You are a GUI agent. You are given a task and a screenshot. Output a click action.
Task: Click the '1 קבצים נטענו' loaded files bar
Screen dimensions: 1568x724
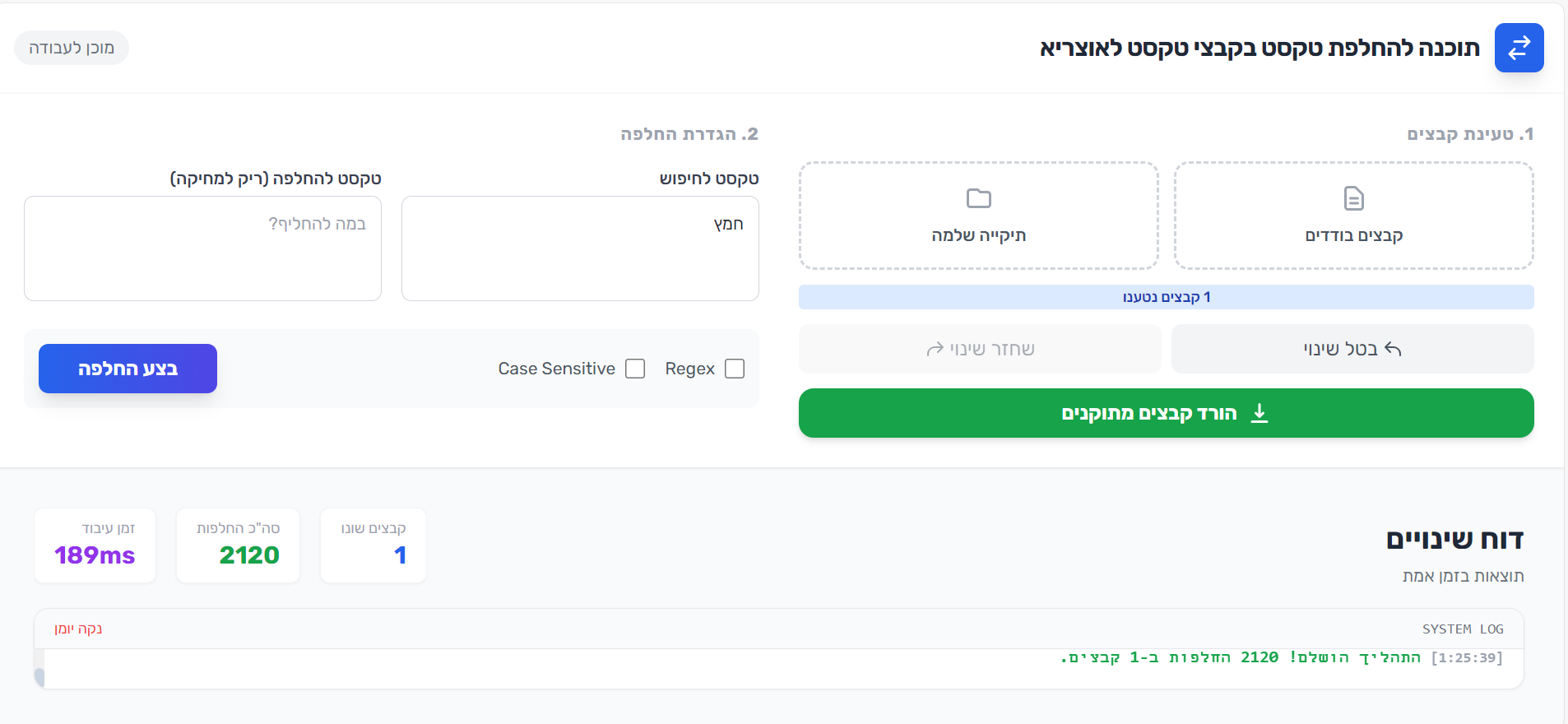[x=1166, y=297]
